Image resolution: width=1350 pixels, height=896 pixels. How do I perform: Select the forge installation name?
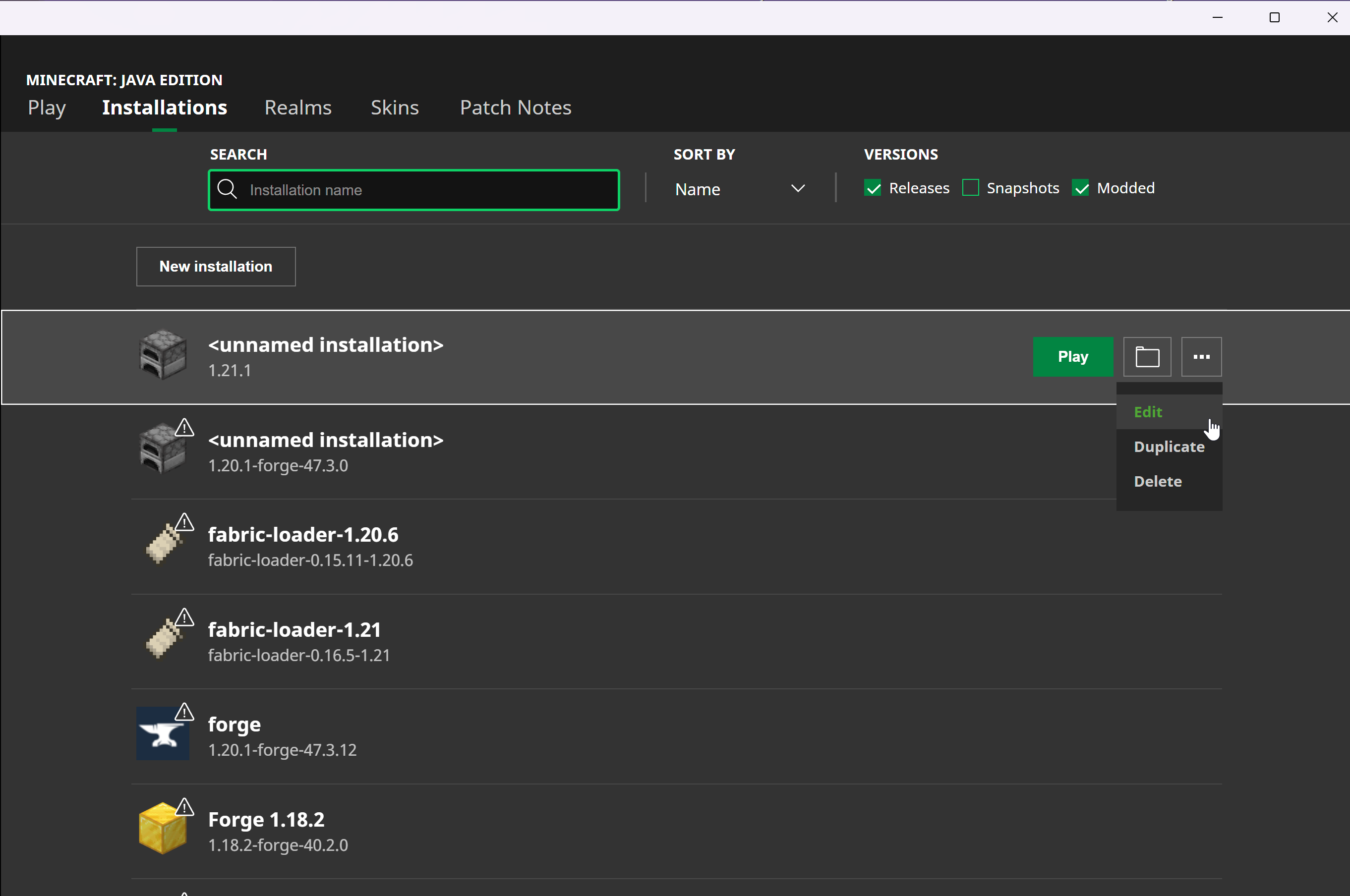(x=235, y=724)
